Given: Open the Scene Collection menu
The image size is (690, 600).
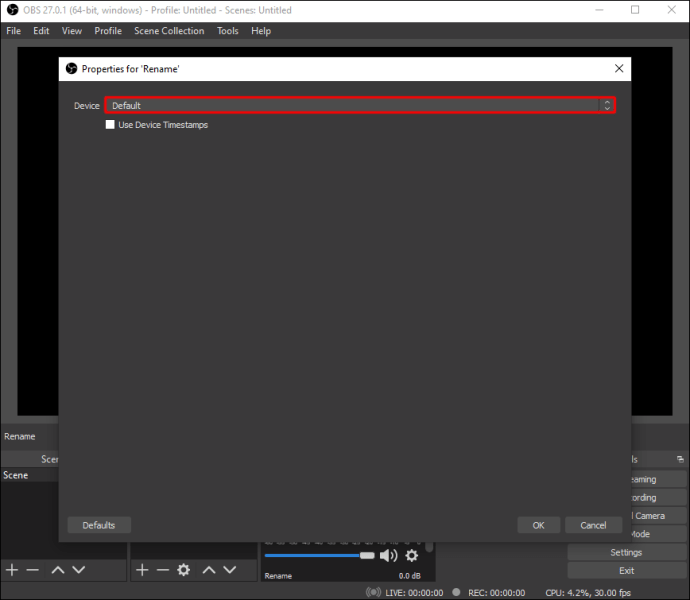Looking at the screenshot, I should pyautogui.click(x=169, y=31).
